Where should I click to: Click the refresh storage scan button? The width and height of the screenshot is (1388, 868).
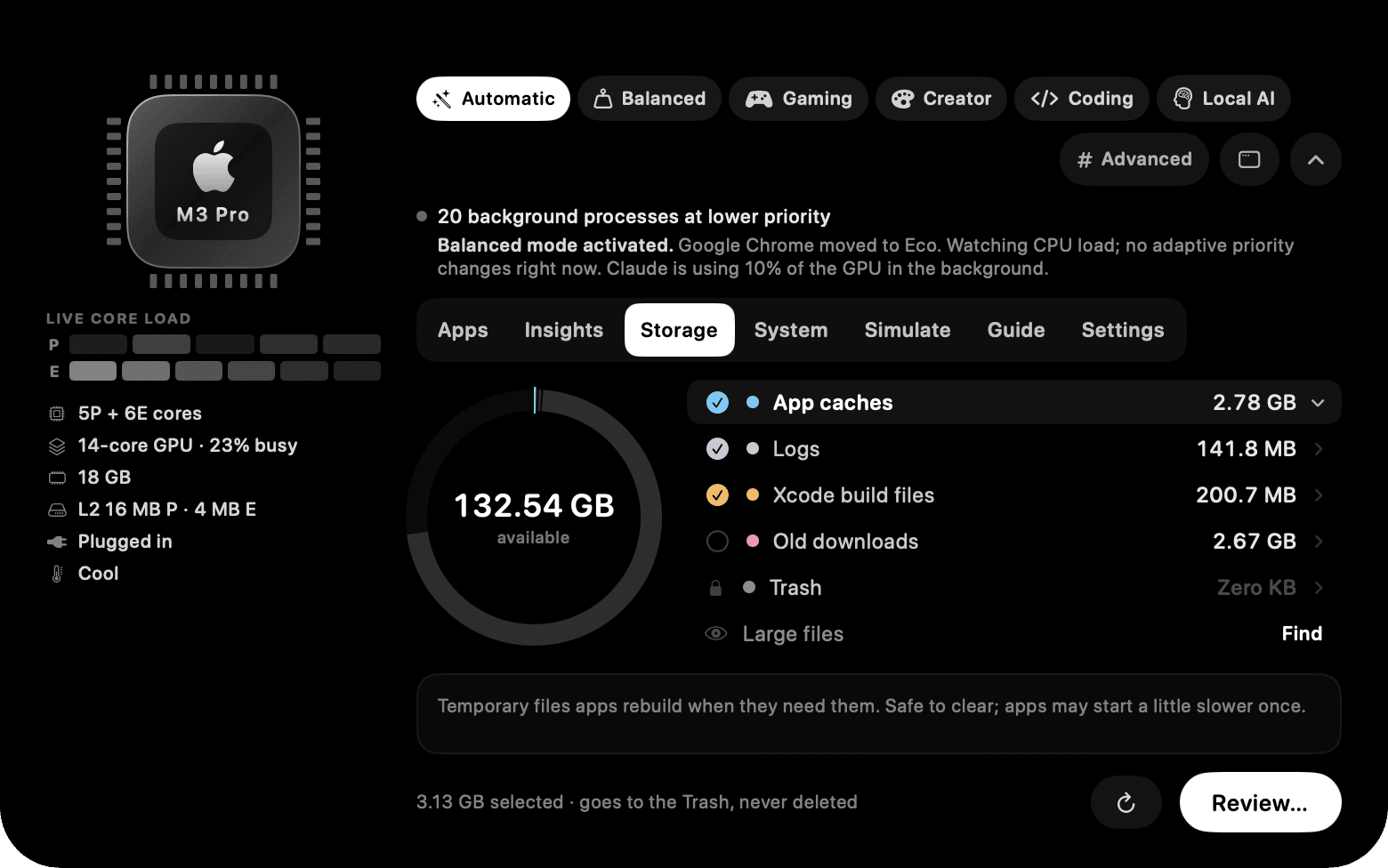click(x=1126, y=802)
